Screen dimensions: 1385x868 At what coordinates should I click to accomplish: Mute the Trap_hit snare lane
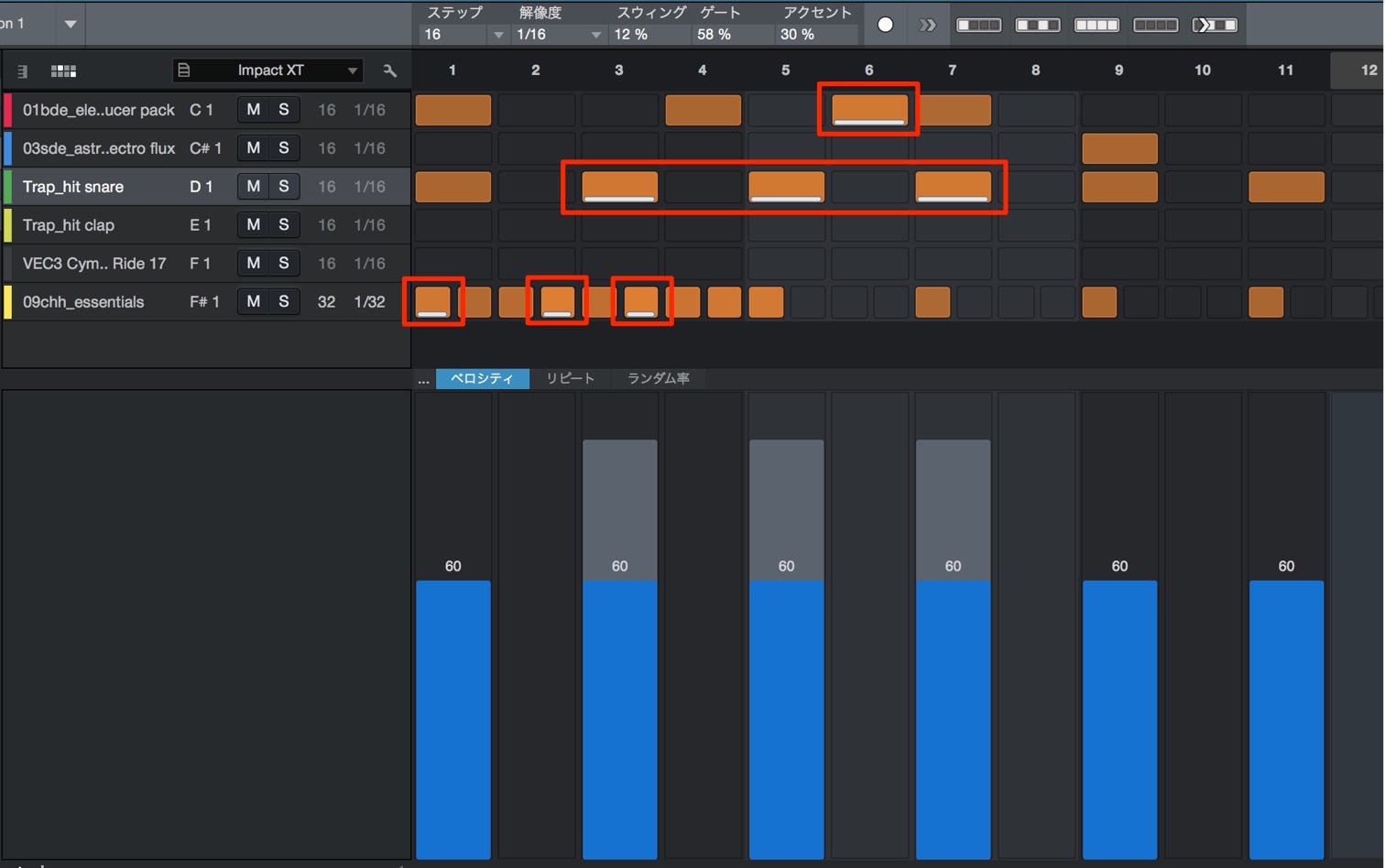(253, 187)
